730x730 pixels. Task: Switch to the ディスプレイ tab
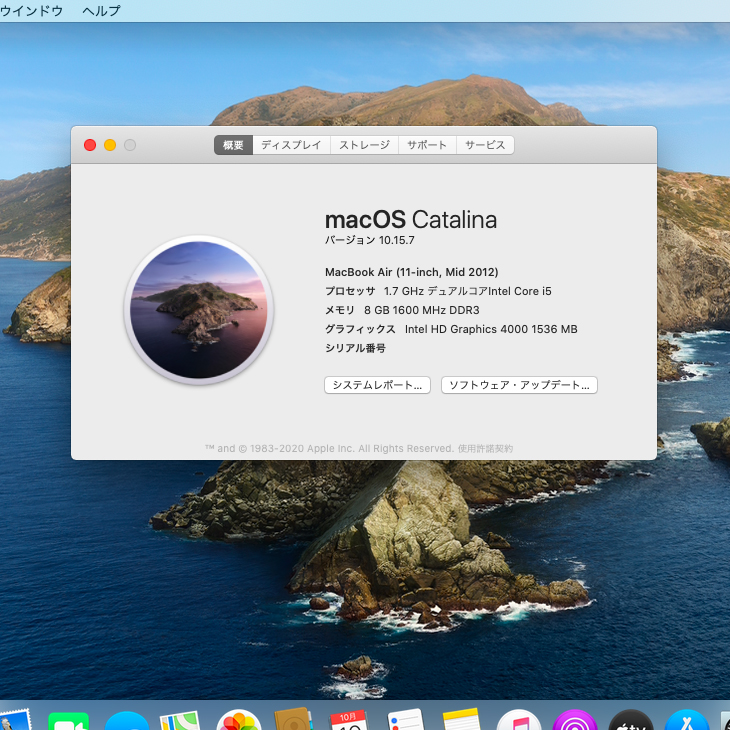[x=291, y=145]
